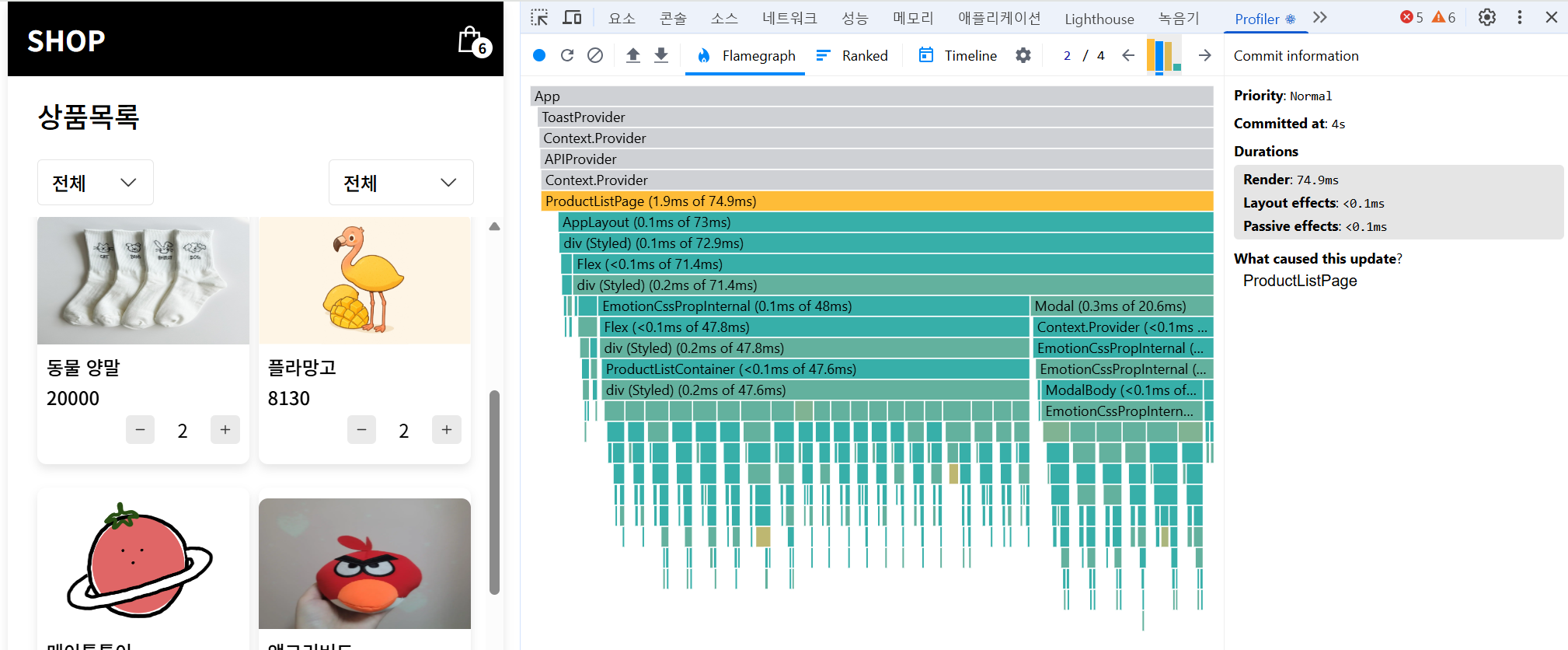Screen dimensions: 1568x650
Task: Open Profiler view settings gear
Action: (1023, 55)
